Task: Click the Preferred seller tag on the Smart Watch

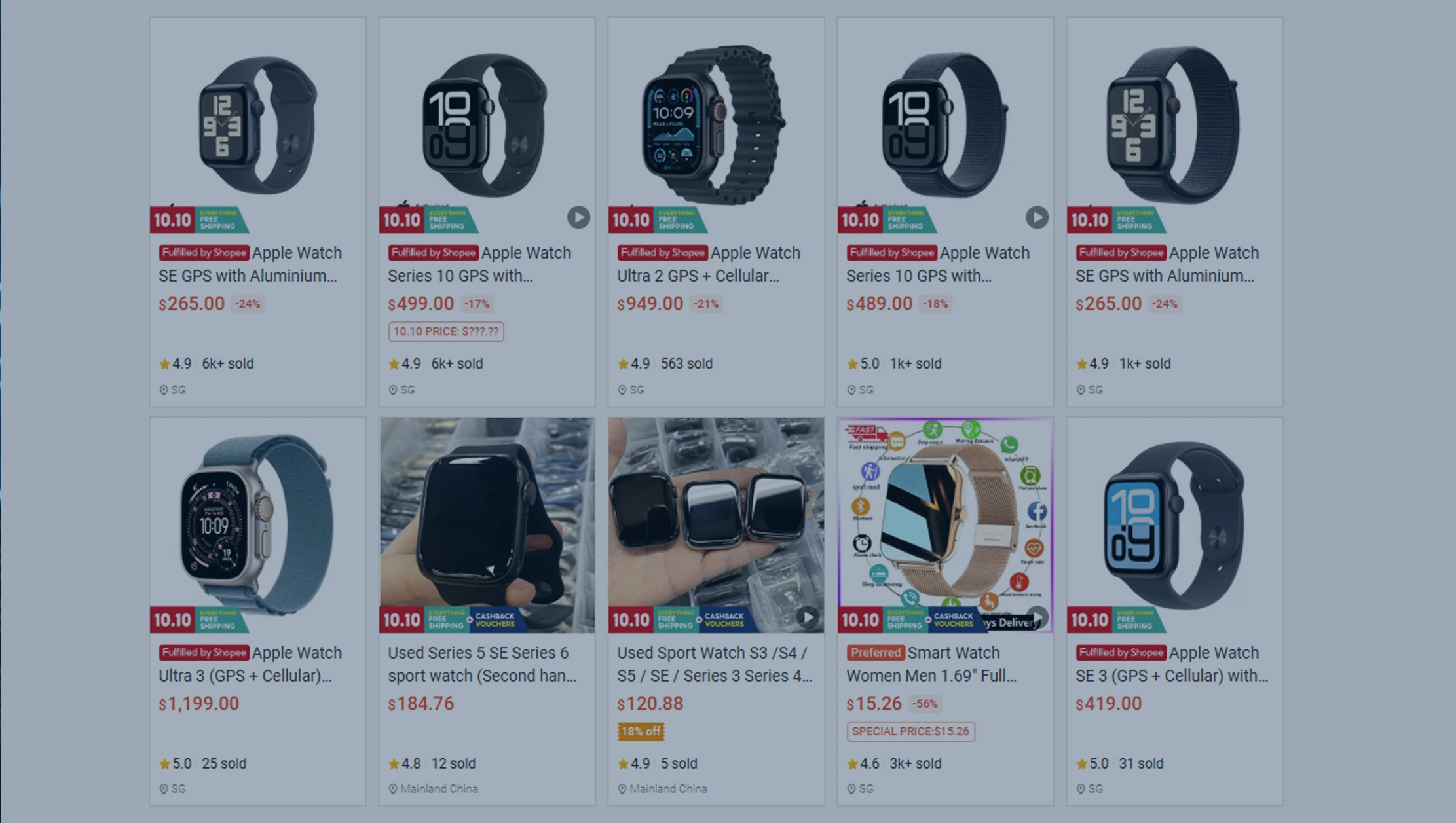Action: [x=875, y=653]
